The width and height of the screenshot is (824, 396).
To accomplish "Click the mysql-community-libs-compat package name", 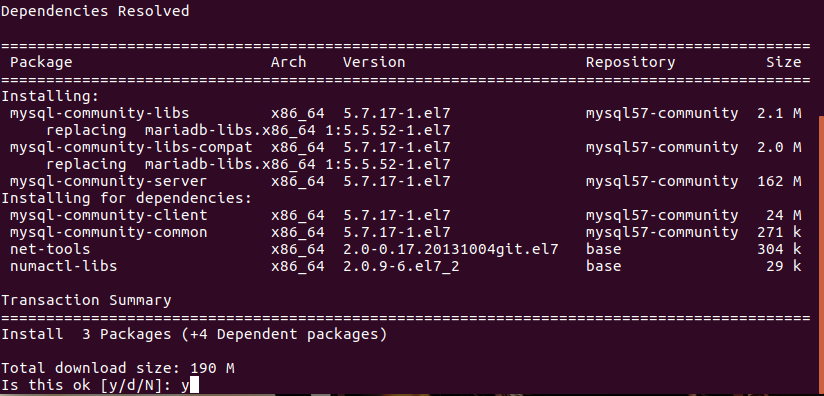I will 131,148.
